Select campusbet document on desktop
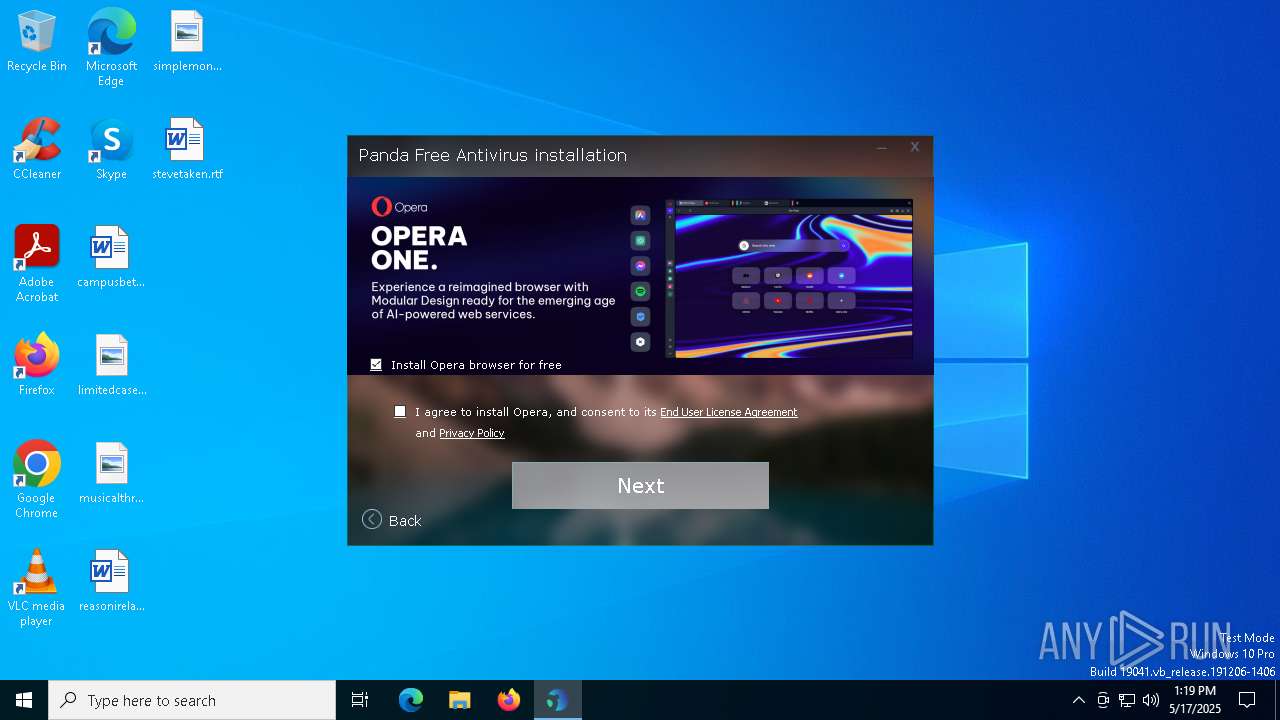The height and width of the screenshot is (720, 1280). coord(111,258)
